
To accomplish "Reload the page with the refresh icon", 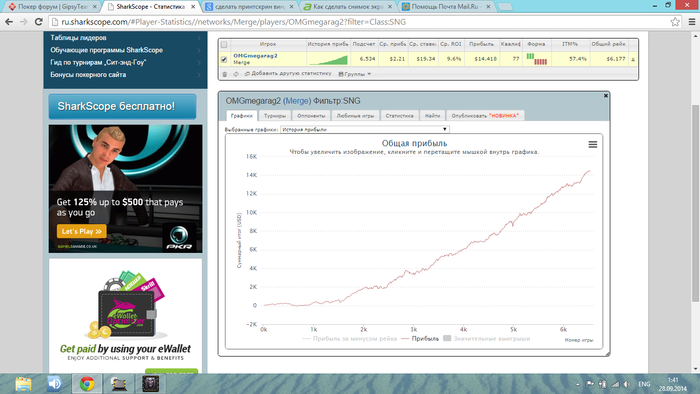I will coord(39,22).
